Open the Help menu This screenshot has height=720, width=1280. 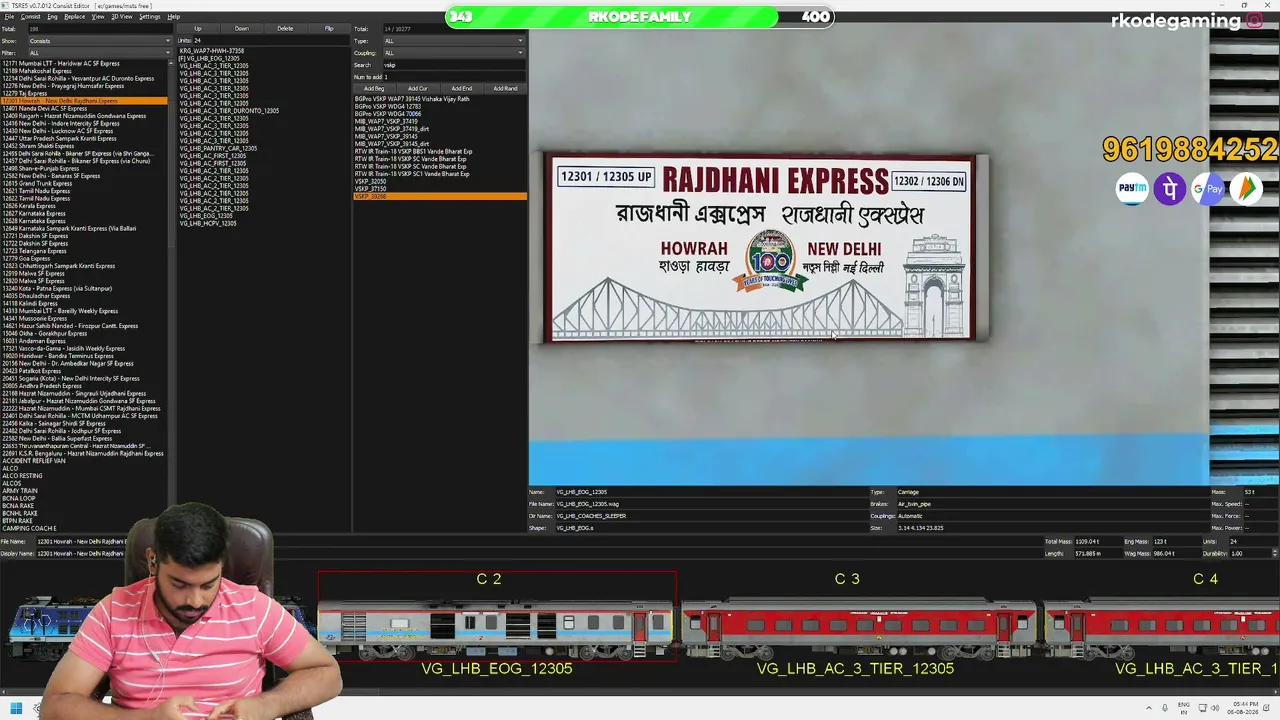click(x=173, y=17)
